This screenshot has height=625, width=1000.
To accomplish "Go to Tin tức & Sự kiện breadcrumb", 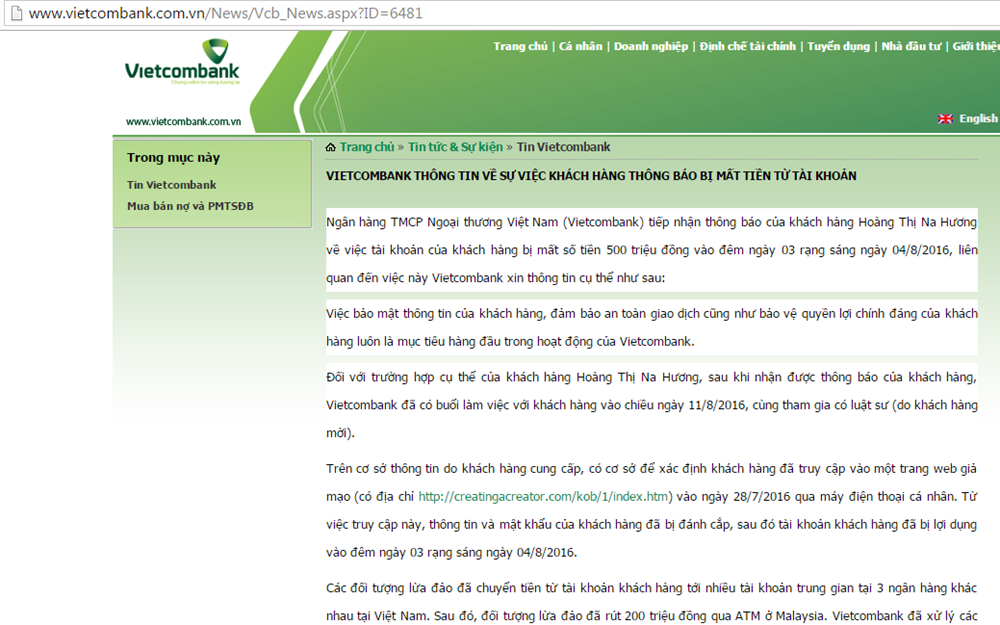I will (455, 147).
